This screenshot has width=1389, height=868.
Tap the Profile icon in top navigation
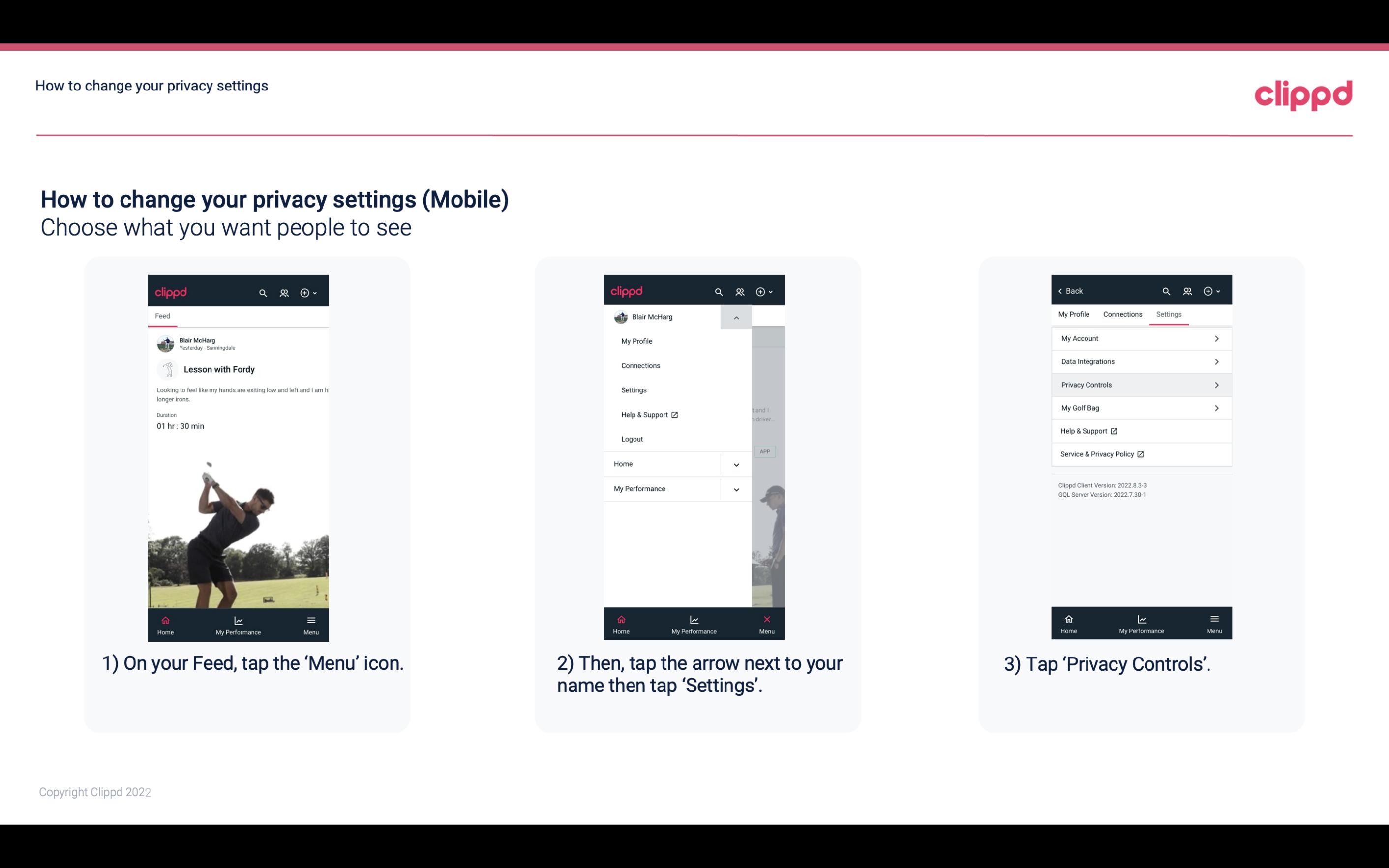pyautogui.click(x=284, y=291)
